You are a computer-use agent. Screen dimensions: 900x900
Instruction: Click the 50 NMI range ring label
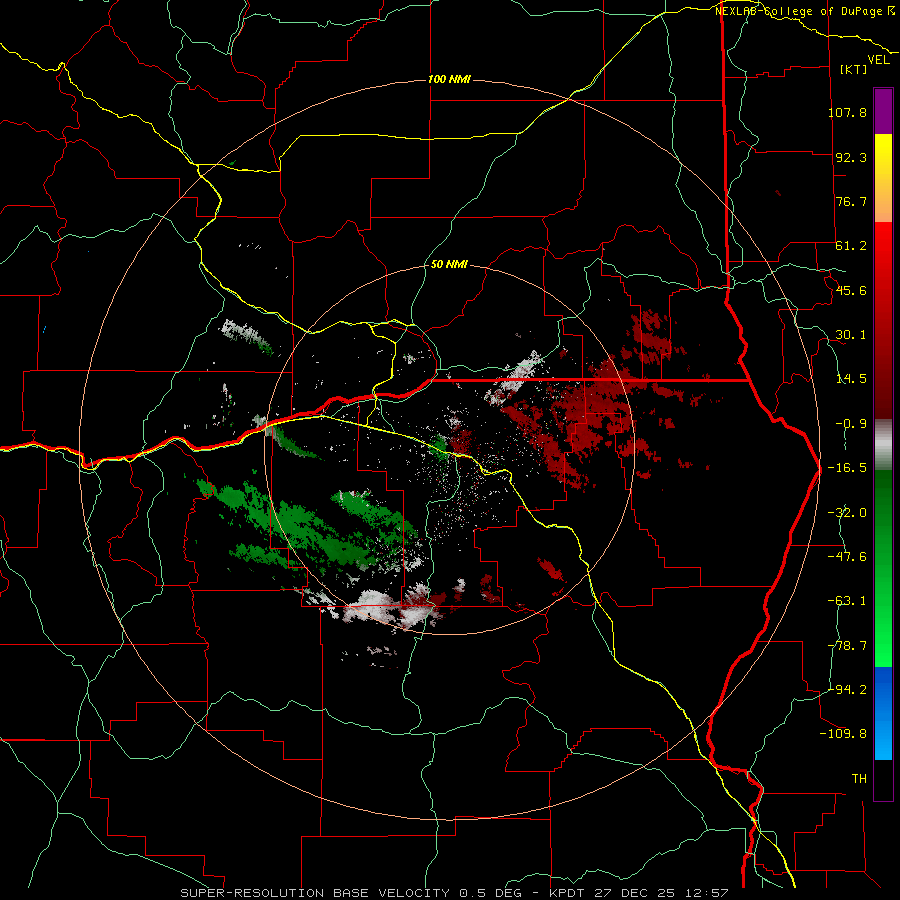[449, 264]
